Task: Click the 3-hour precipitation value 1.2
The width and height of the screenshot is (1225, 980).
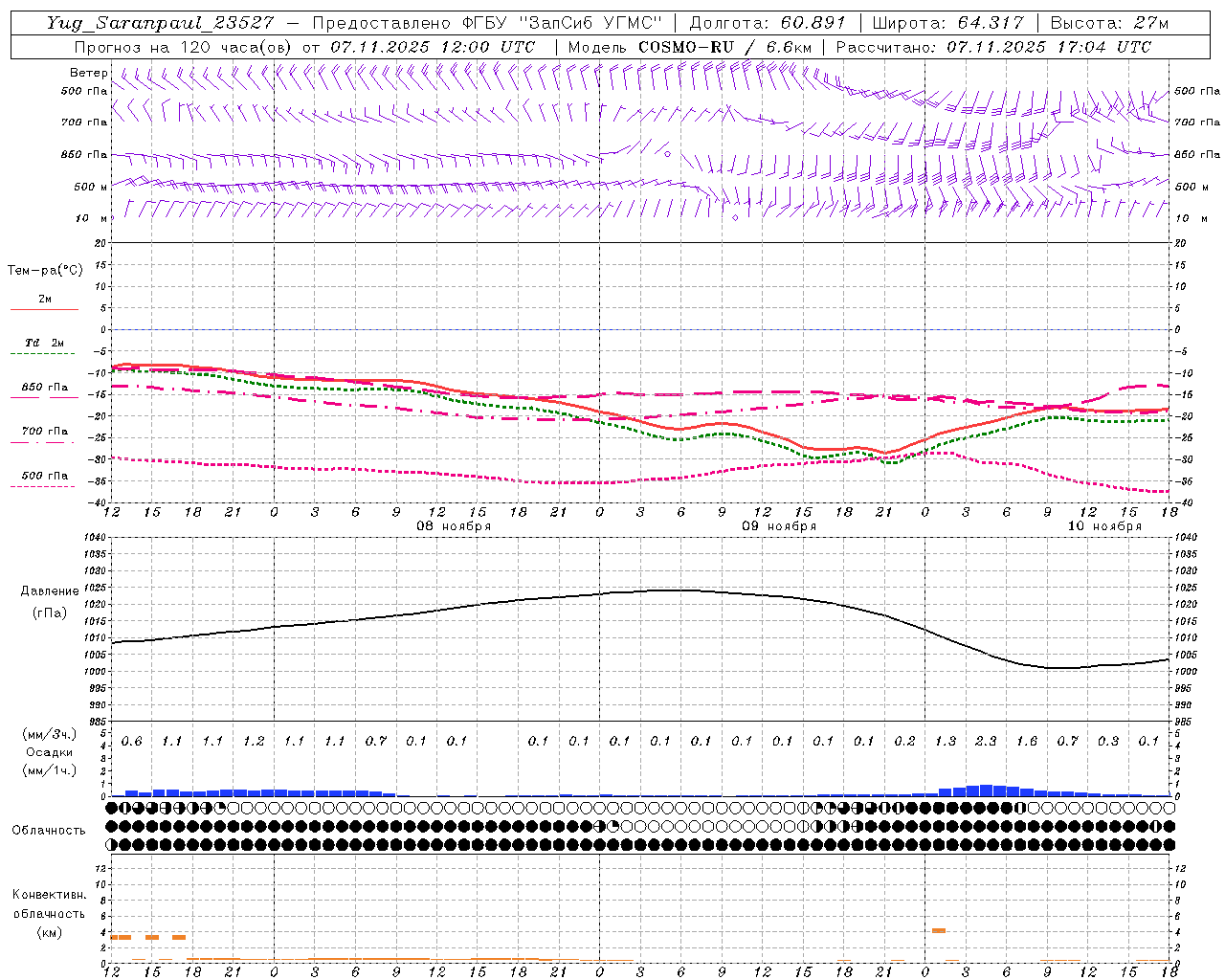Action: click(x=254, y=742)
